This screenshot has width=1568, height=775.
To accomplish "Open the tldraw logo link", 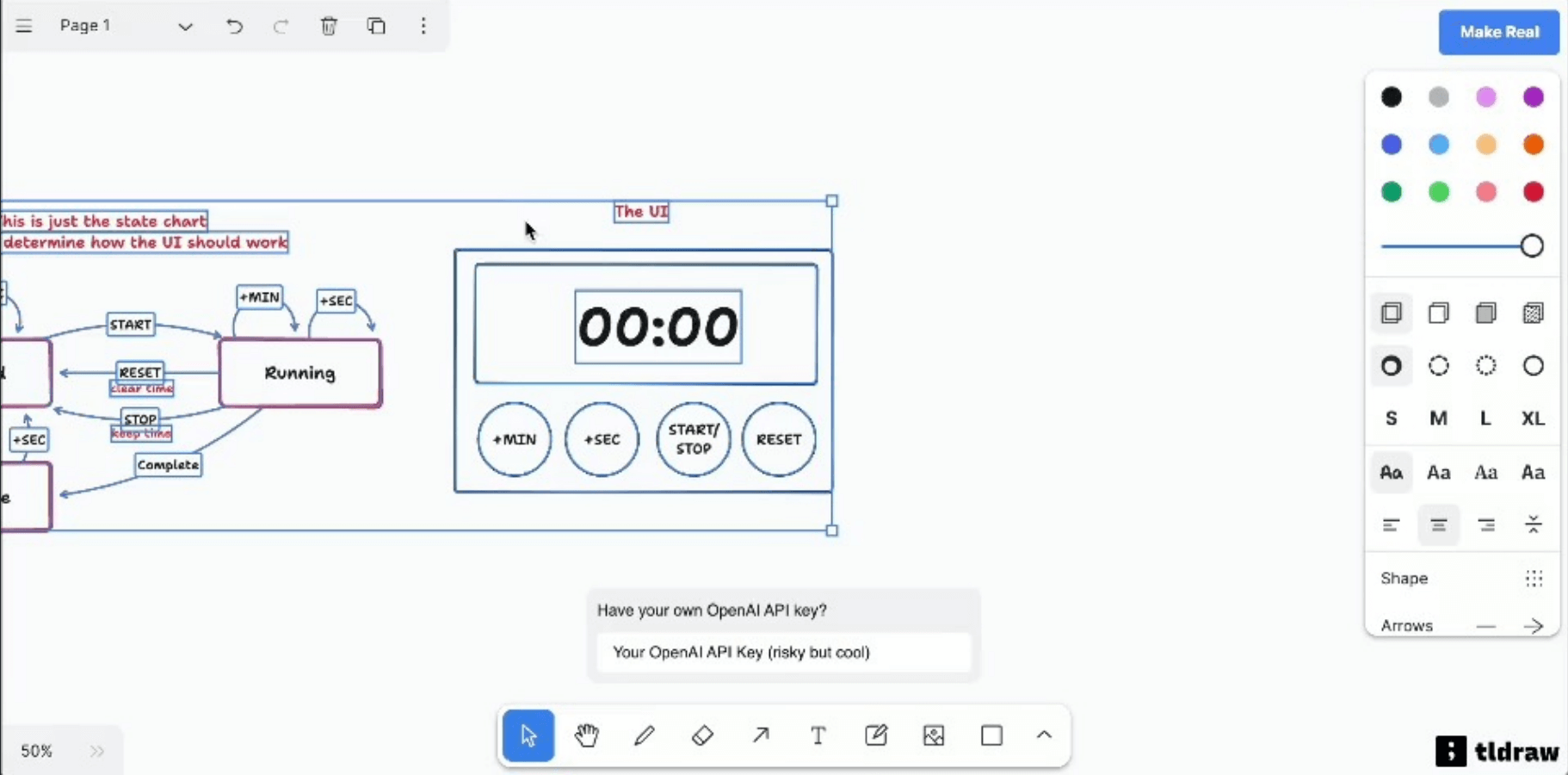I will 1497,751.
